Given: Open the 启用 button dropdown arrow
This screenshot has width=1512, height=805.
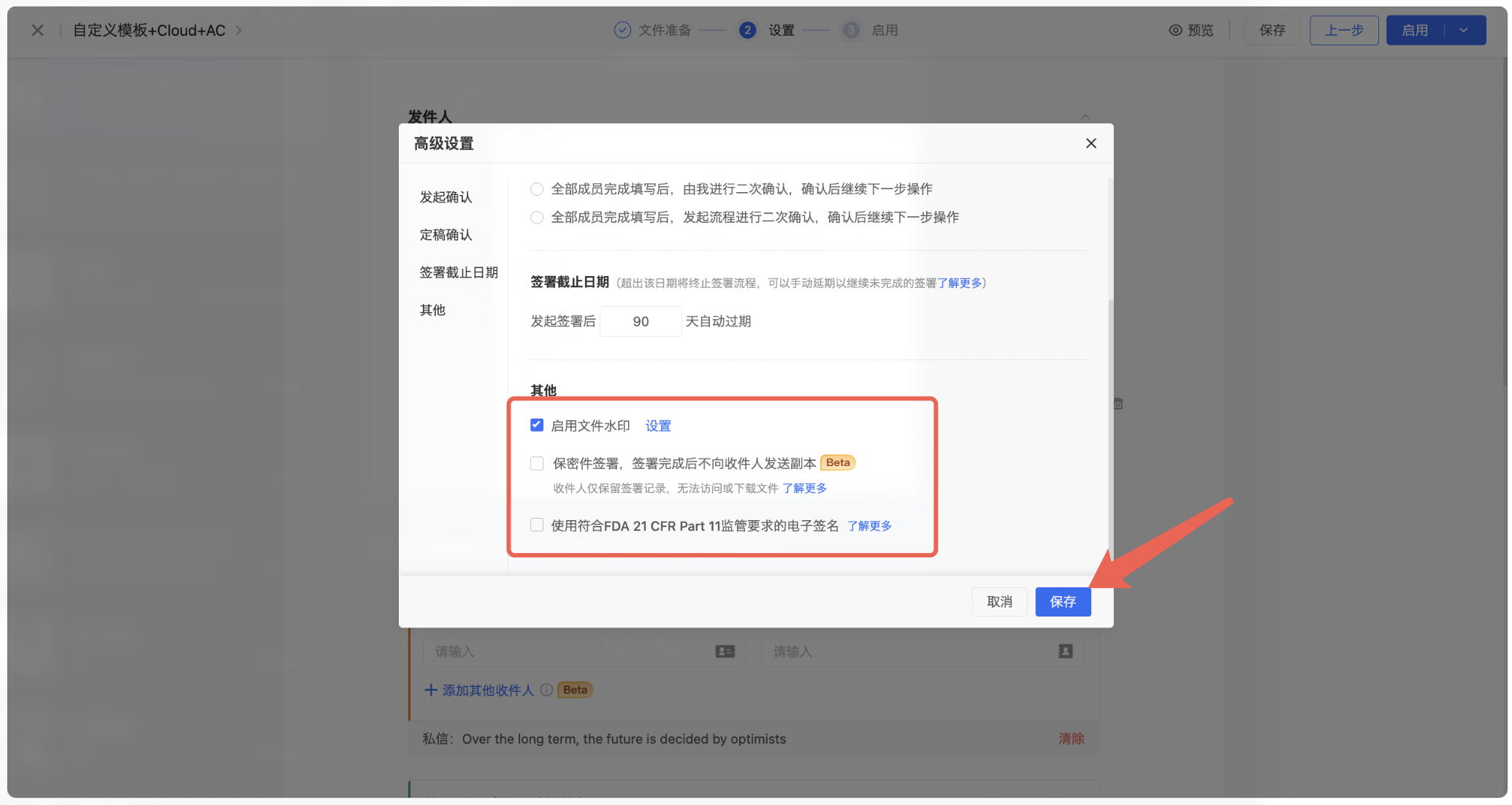Looking at the screenshot, I should pos(1464,30).
